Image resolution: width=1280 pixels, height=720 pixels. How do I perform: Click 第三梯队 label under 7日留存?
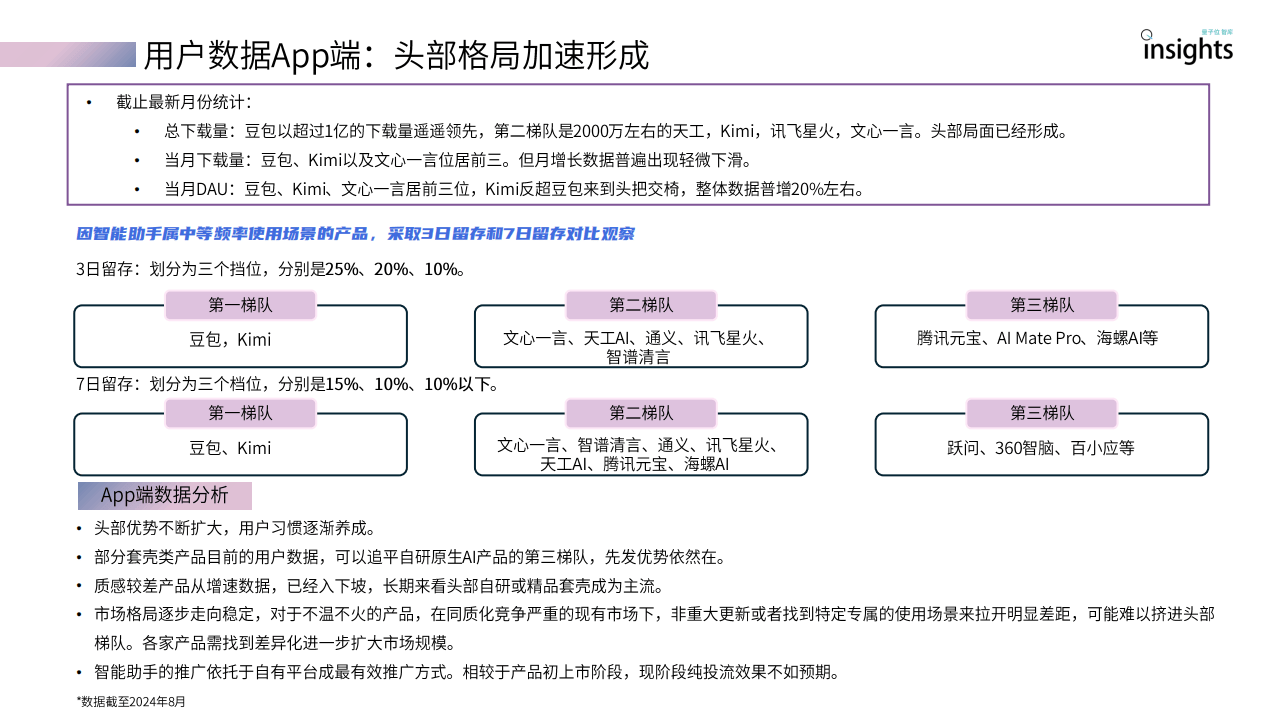click(1042, 413)
